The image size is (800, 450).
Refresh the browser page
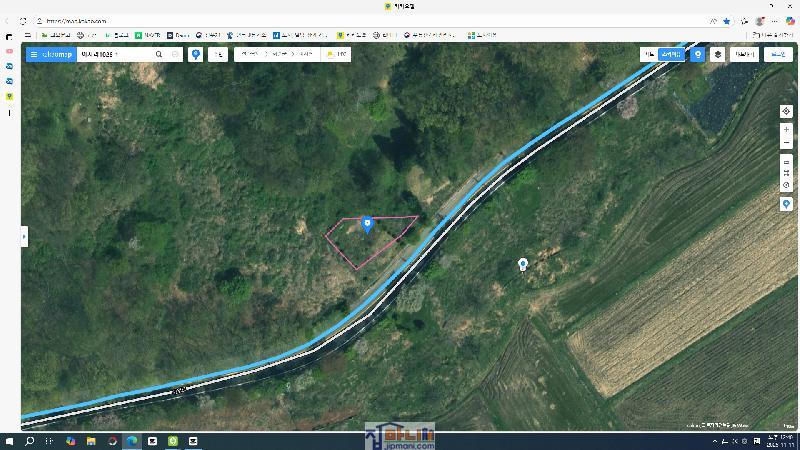pos(23,20)
